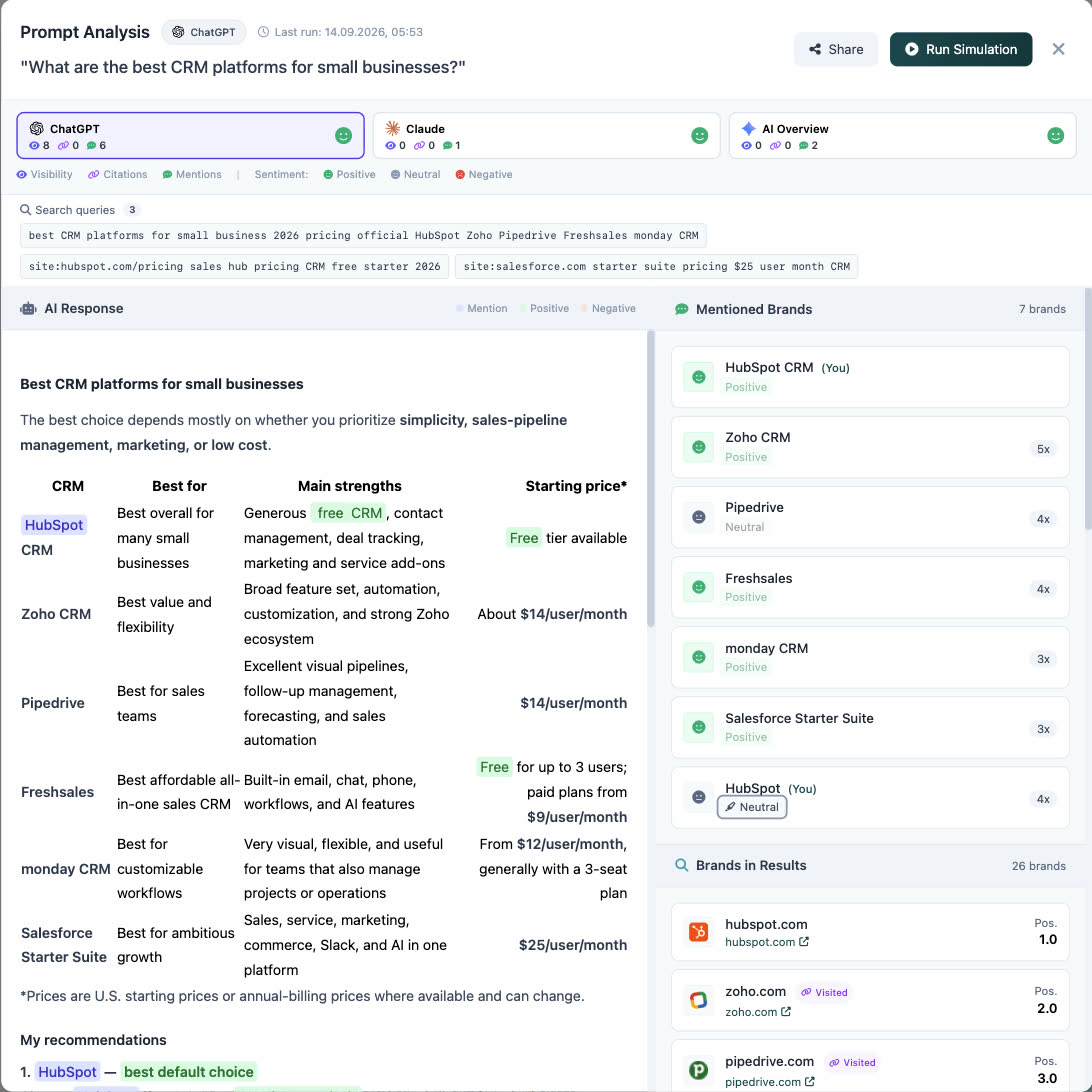1092x1092 pixels.
Task: Click the Mention legend in AI Response header
Action: point(481,309)
